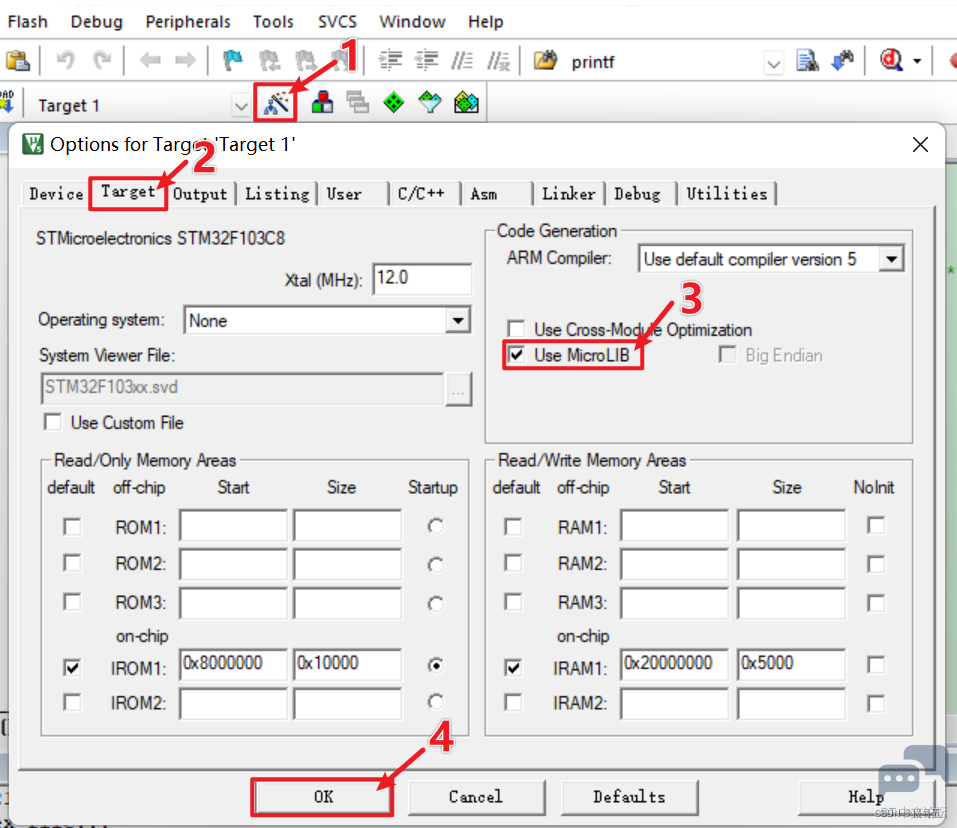Screen dimensions: 957x828
Task: Click the Find in Files folder icon
Action: (x=545, y=60)
